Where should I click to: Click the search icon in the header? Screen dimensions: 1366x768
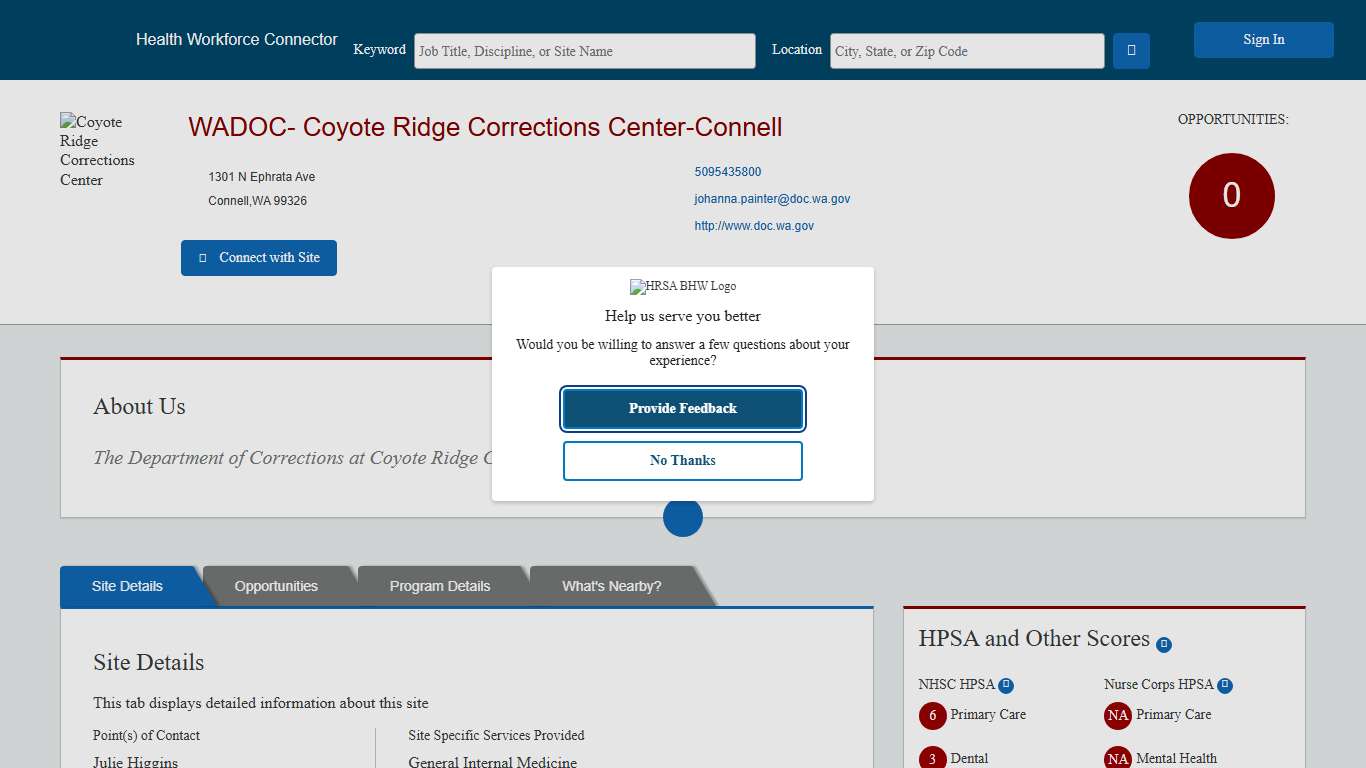pyautogui.click(x=1130, y=50)
